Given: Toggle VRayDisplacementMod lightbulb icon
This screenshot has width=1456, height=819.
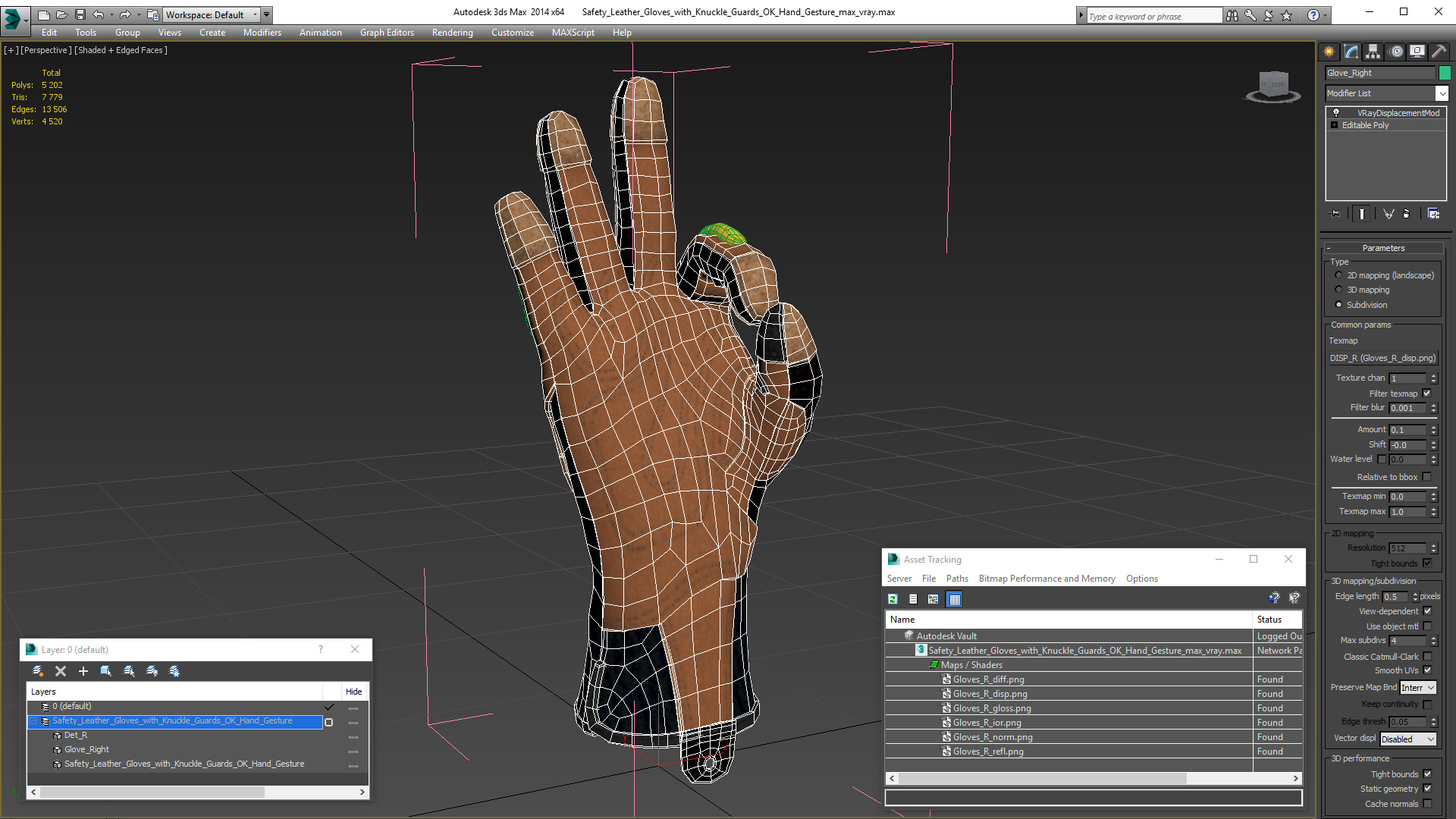Looking at the screenshot, I should [x=1336, y=112].
